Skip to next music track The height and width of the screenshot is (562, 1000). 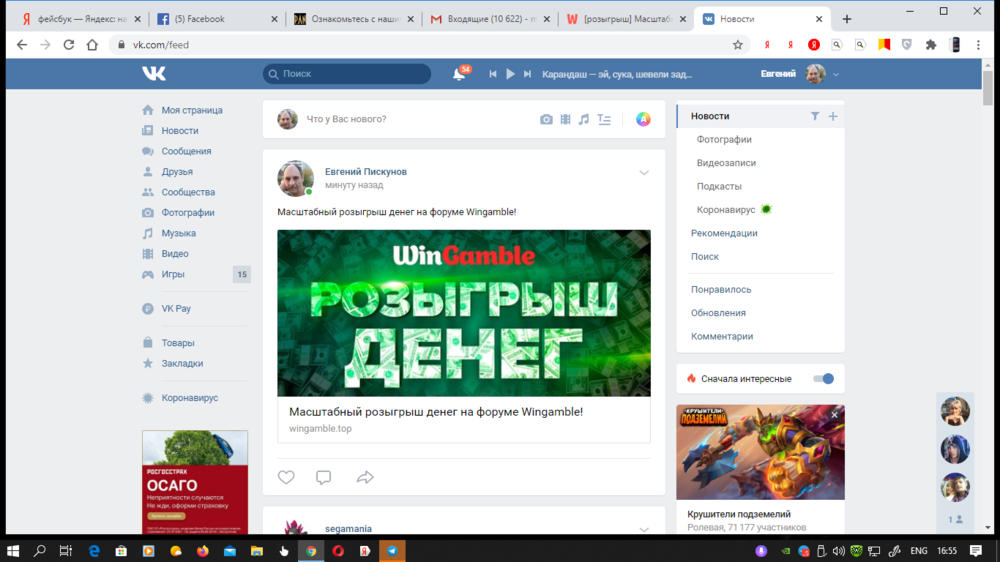click(x=527, y=74)
